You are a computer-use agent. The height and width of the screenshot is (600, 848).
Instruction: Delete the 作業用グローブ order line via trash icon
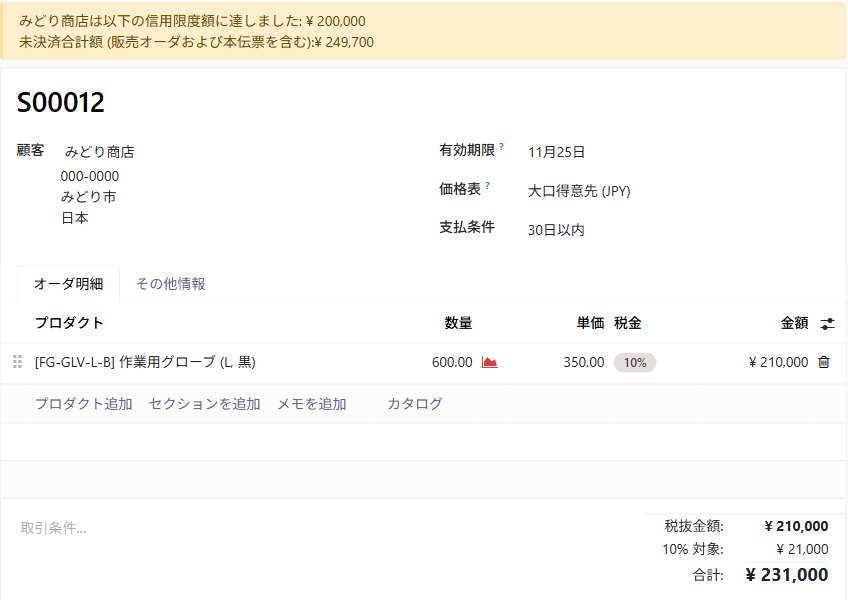824,362
